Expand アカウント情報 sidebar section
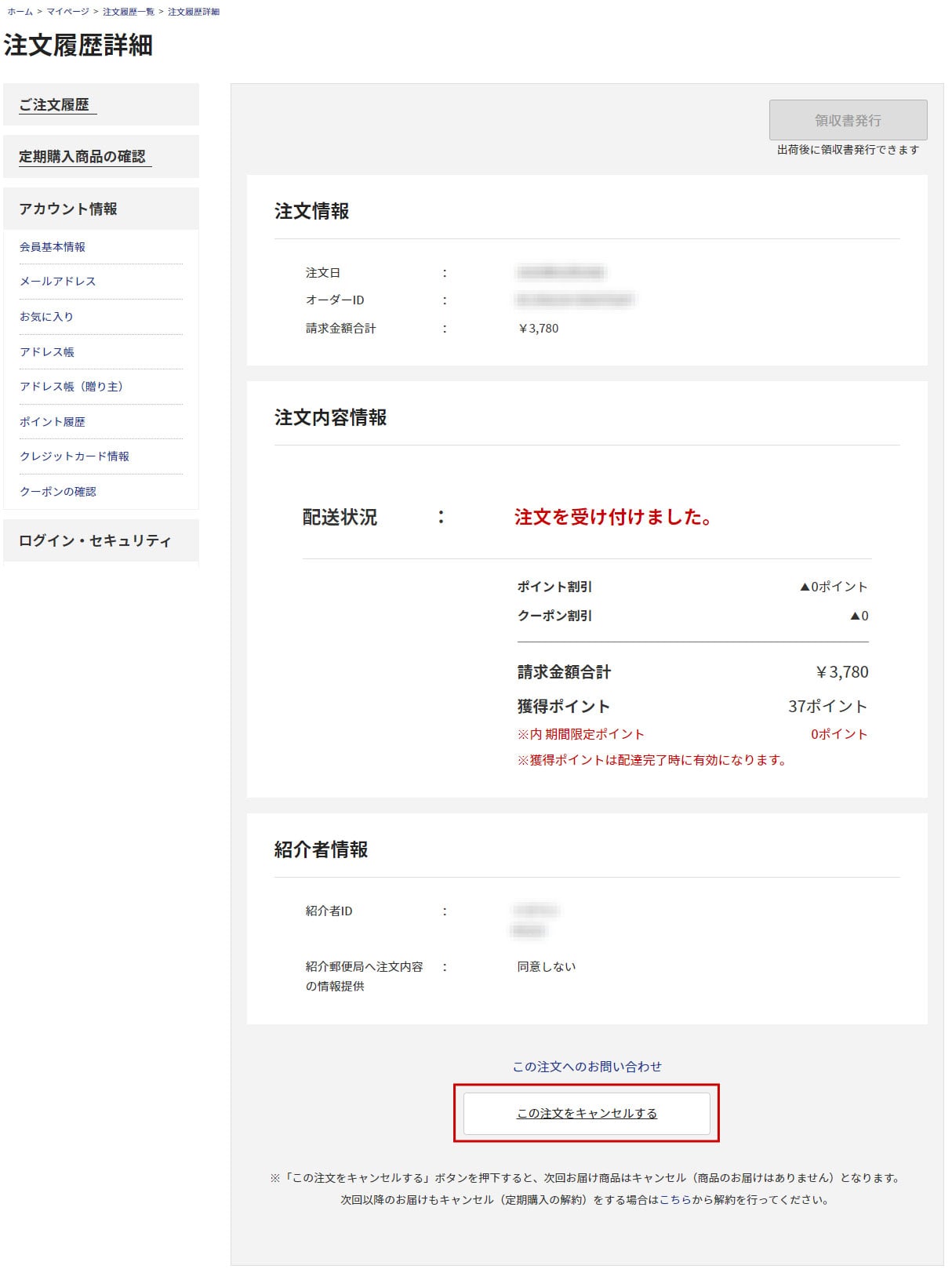Image resolution: width=952 pixels, height=1280 pixels. coord(68,209)
